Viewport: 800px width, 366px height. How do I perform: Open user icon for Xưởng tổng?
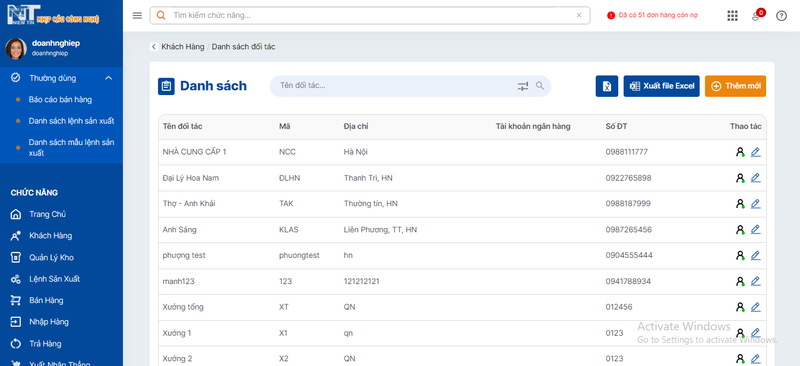click(x=740, y=307)
